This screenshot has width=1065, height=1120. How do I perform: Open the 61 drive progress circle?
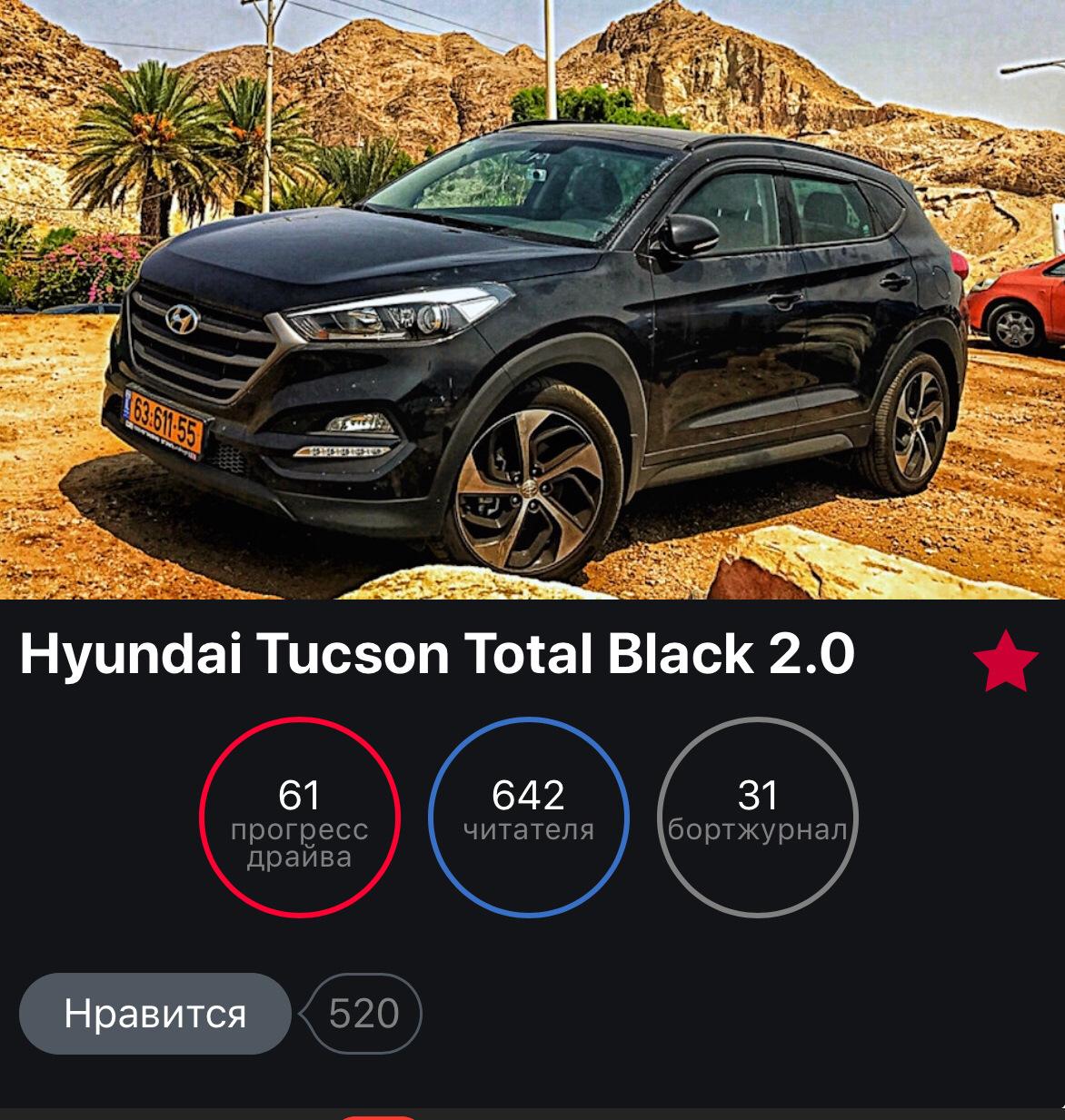300,818
